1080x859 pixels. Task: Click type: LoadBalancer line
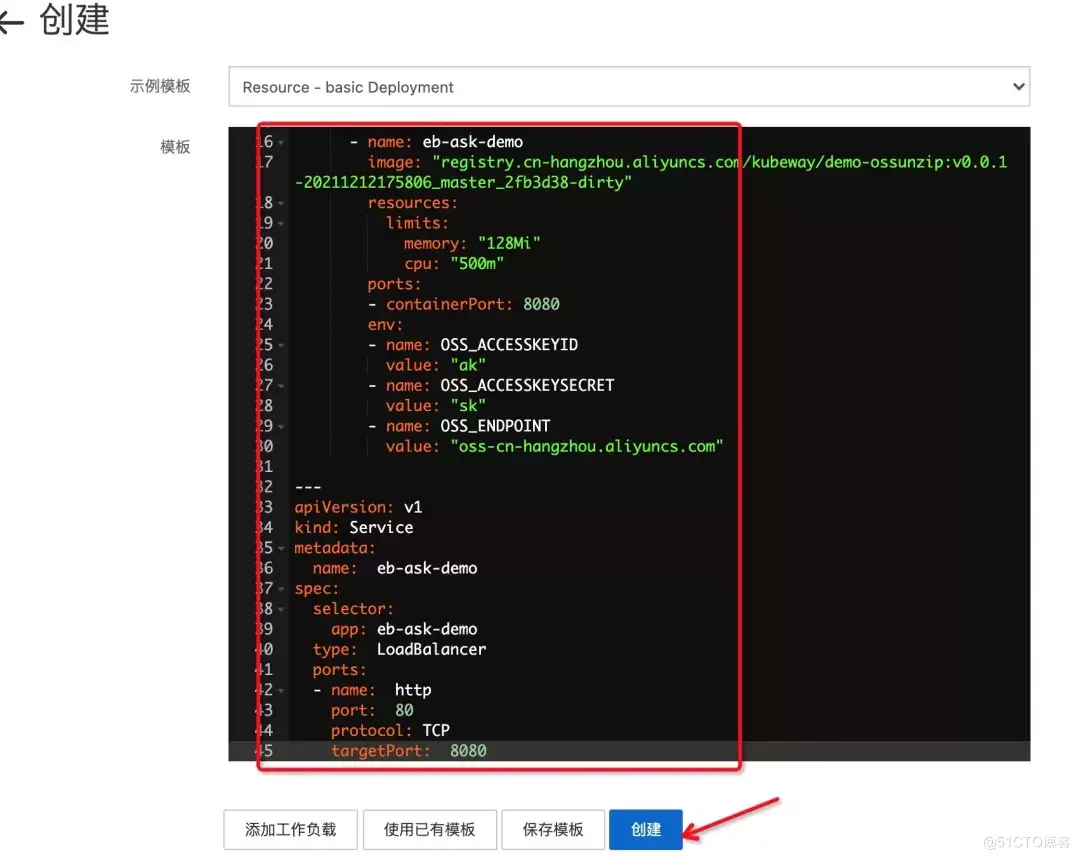click(x=399, y=649)
